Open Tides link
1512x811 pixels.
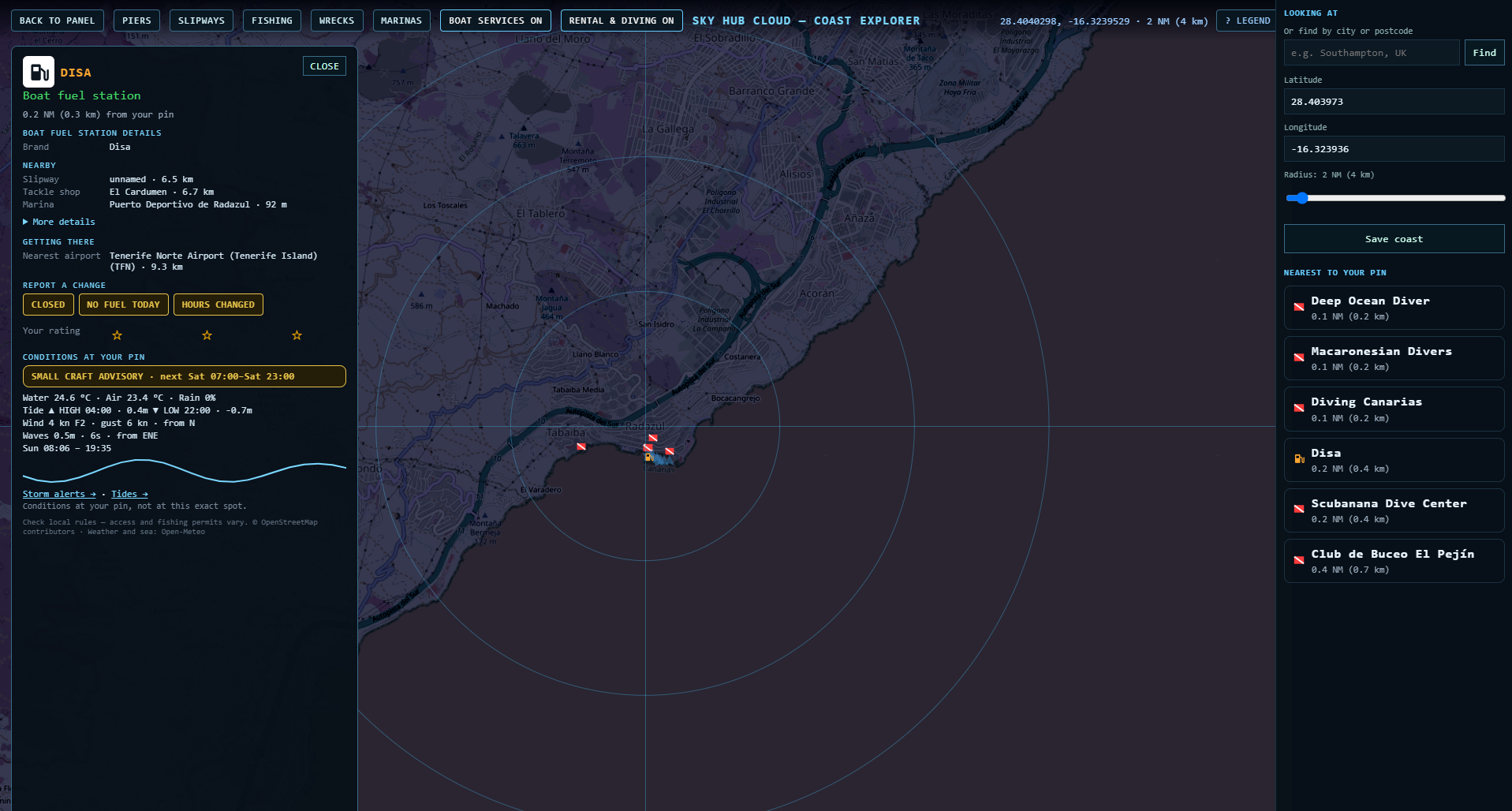click(129, 494)
